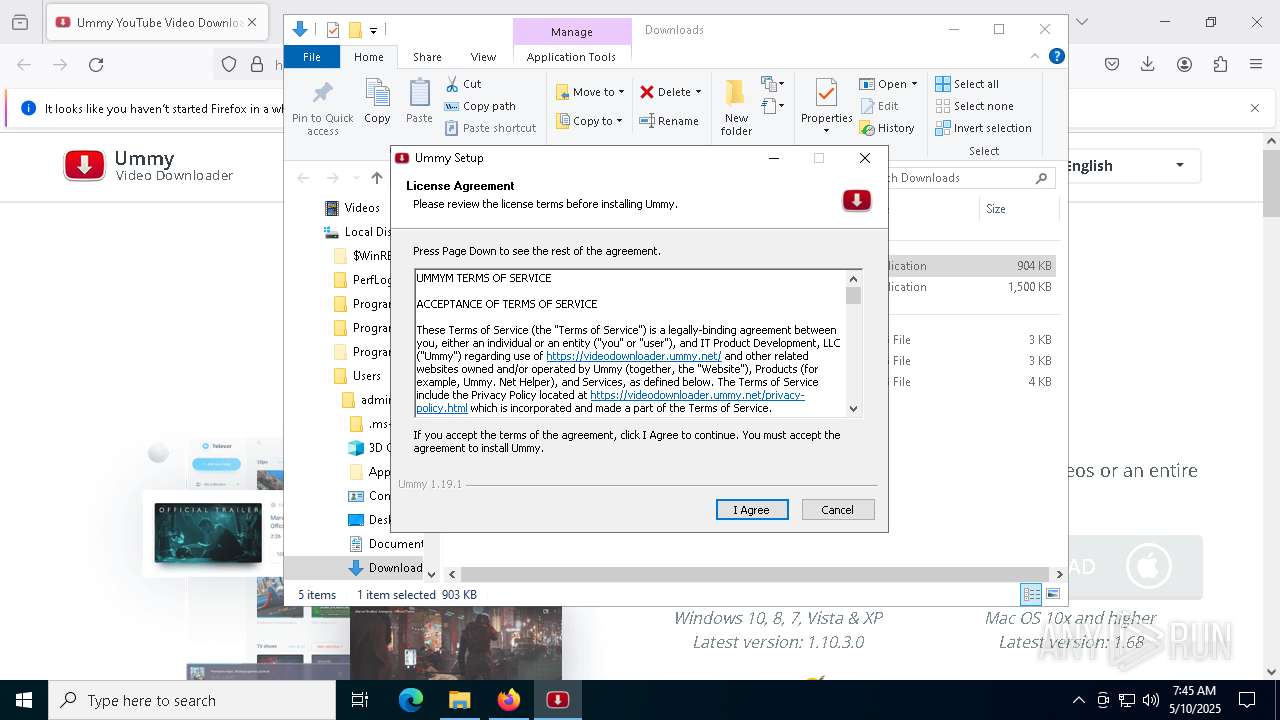This screenshot has height=720, width=1280.
Task: Click the Search Downloads box
Action: coord(965,178)
